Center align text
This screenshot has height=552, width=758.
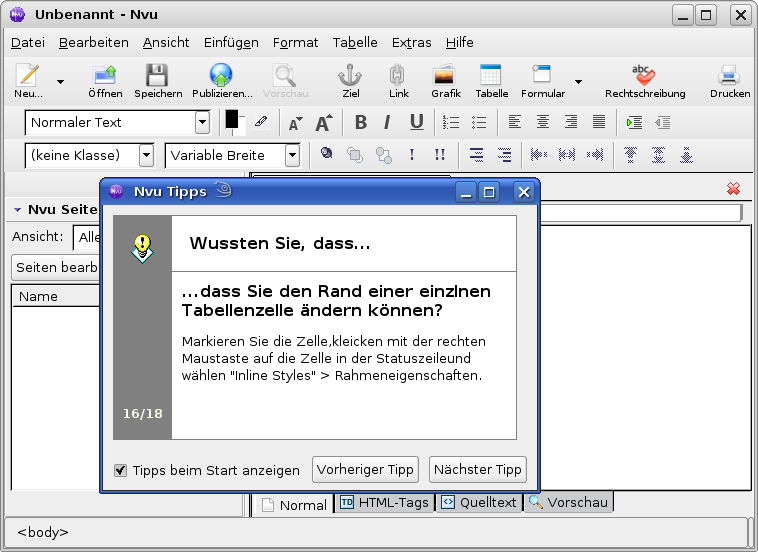[543, 122]
